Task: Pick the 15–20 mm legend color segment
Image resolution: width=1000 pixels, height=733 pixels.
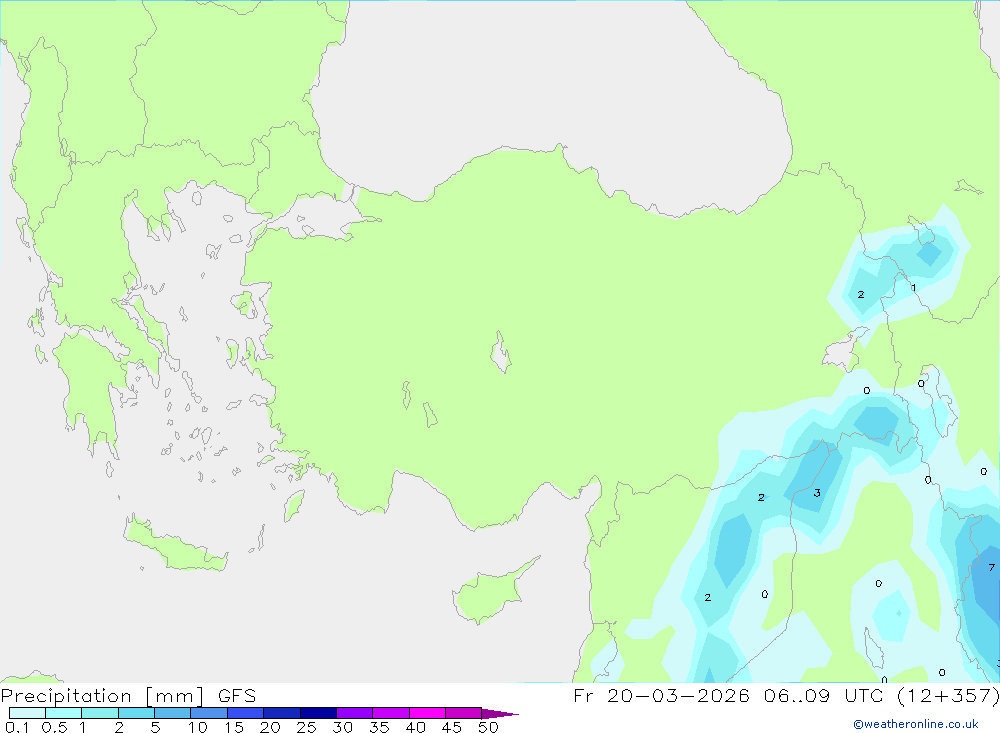Action: coord(246,713)
